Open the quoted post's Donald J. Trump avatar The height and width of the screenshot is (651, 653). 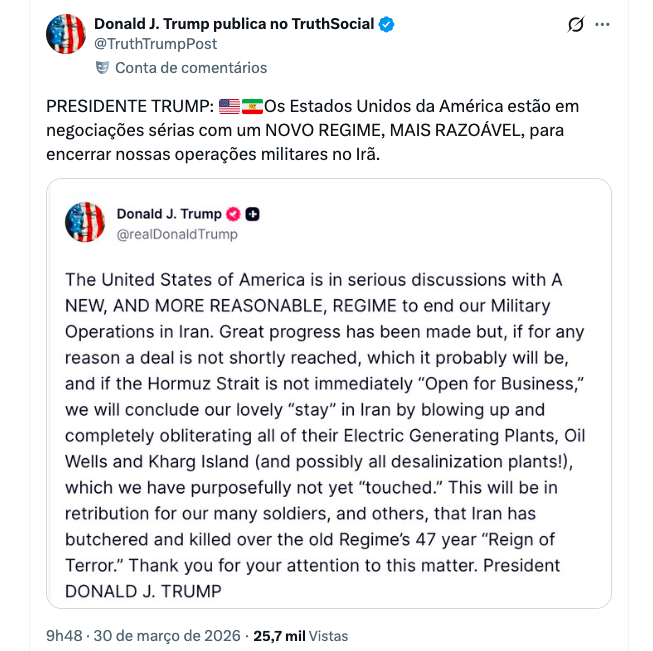coord(85,222)
